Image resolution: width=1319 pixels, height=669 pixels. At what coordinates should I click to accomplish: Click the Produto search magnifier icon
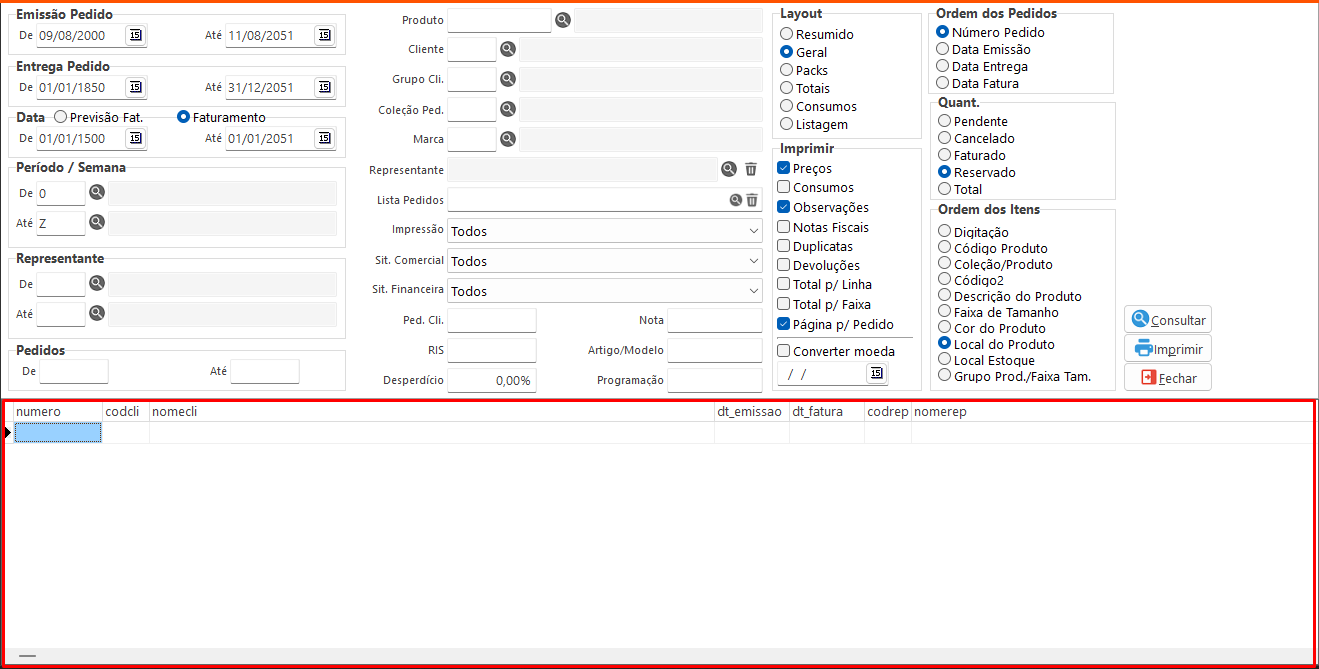(x=563, y=20)
